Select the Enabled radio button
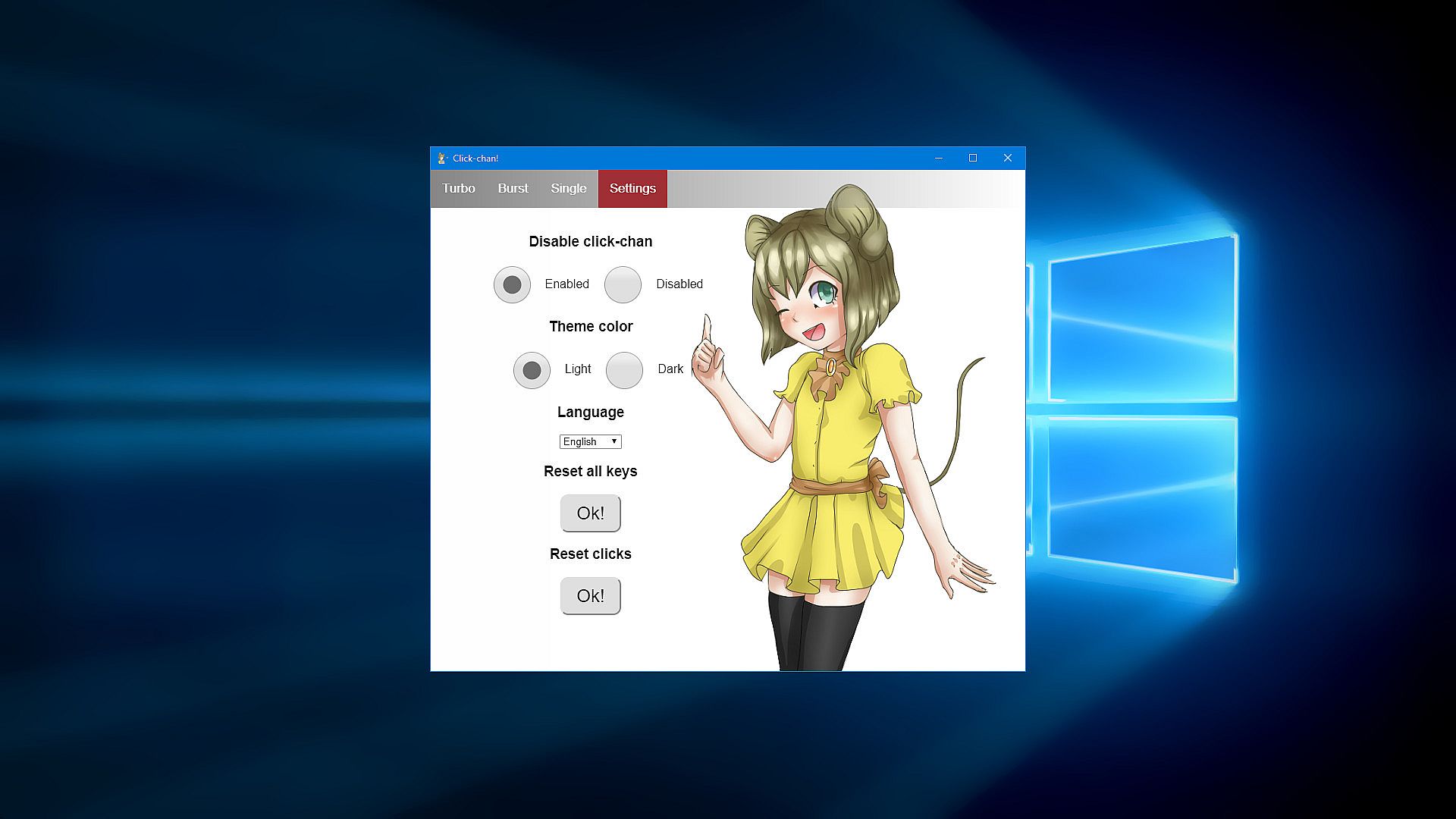 [512, 284]
